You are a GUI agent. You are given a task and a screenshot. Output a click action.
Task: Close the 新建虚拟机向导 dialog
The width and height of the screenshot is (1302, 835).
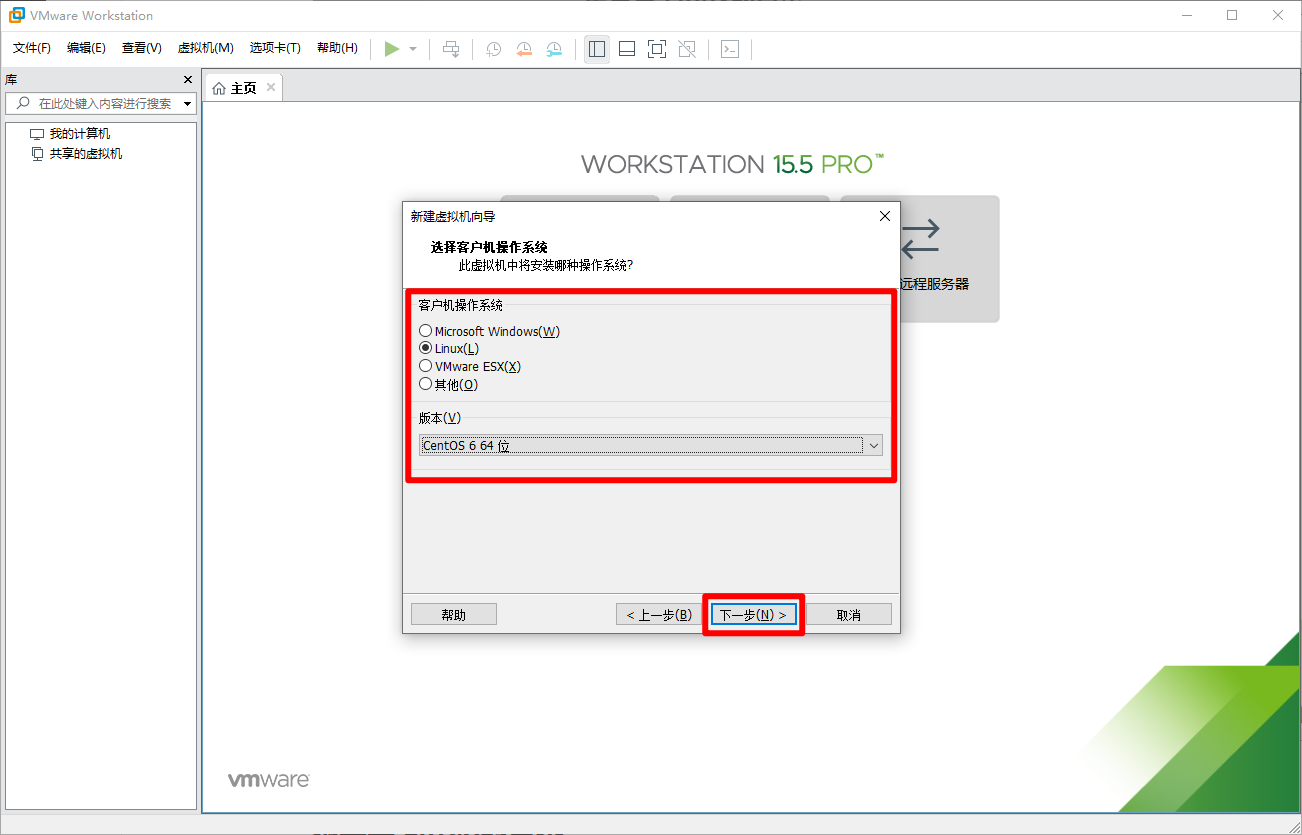click(884, 216)
